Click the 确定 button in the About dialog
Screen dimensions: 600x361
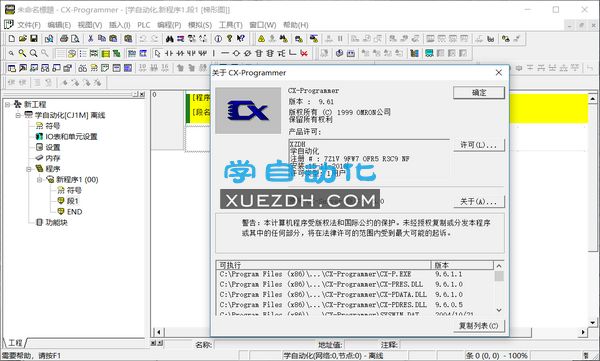coord(479,93)
